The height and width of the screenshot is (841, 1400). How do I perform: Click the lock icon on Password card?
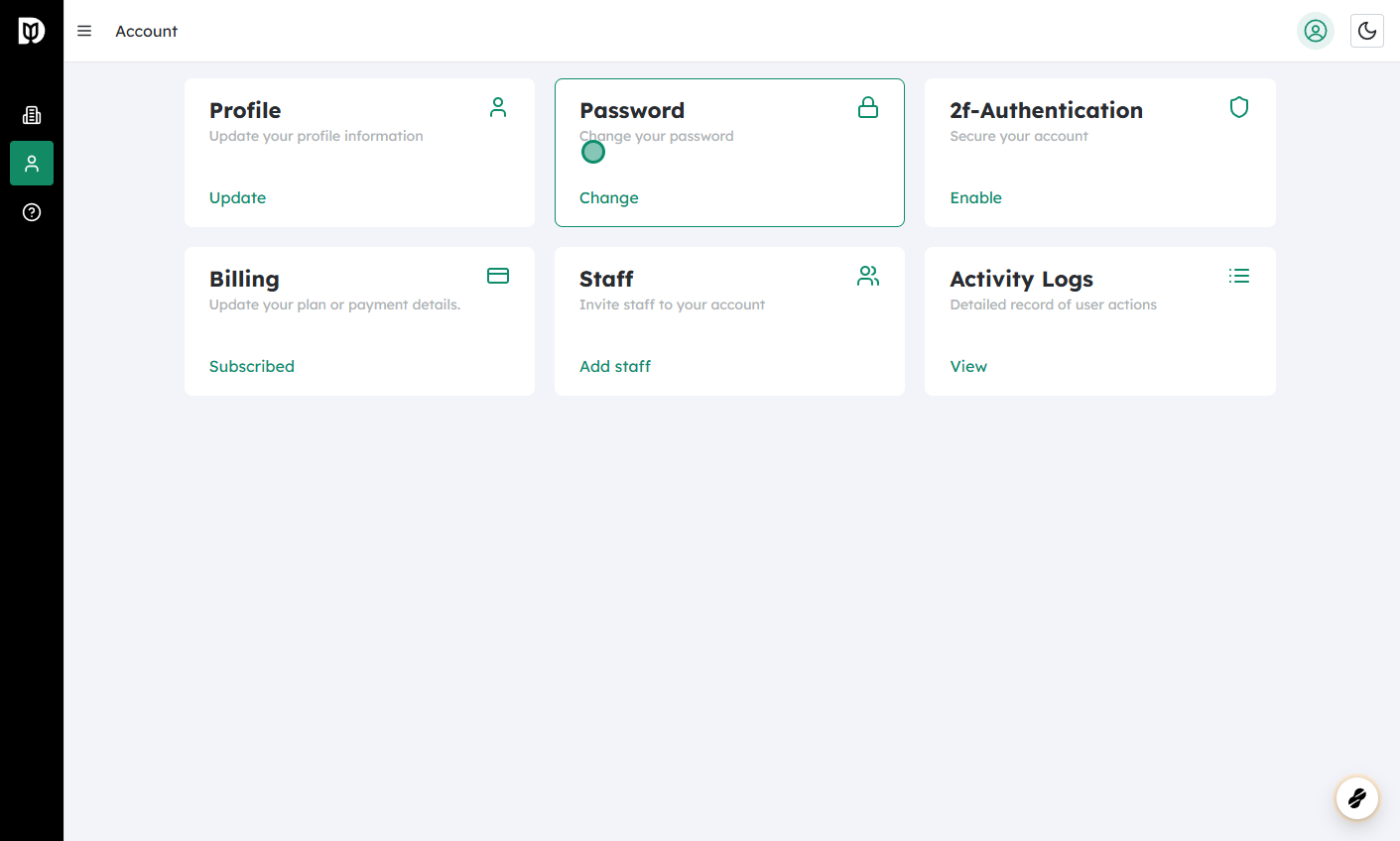(868, 107)
